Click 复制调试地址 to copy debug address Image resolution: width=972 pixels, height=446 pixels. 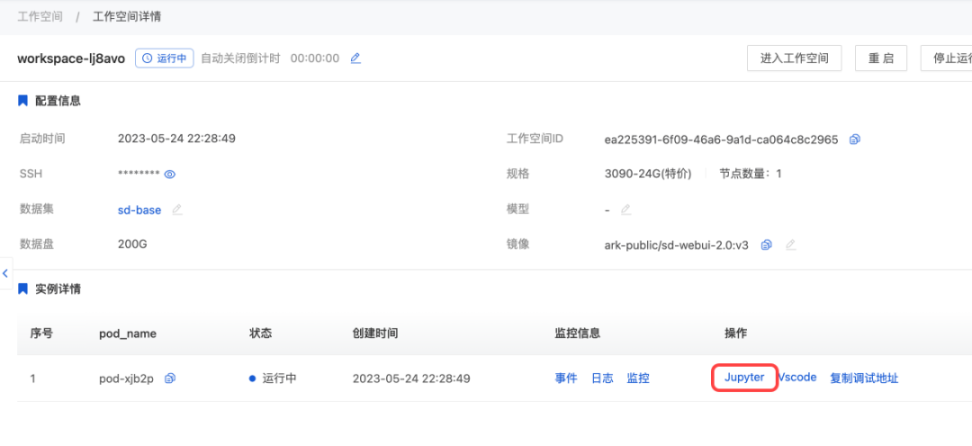pyautogui.click(x=863, y=378)
